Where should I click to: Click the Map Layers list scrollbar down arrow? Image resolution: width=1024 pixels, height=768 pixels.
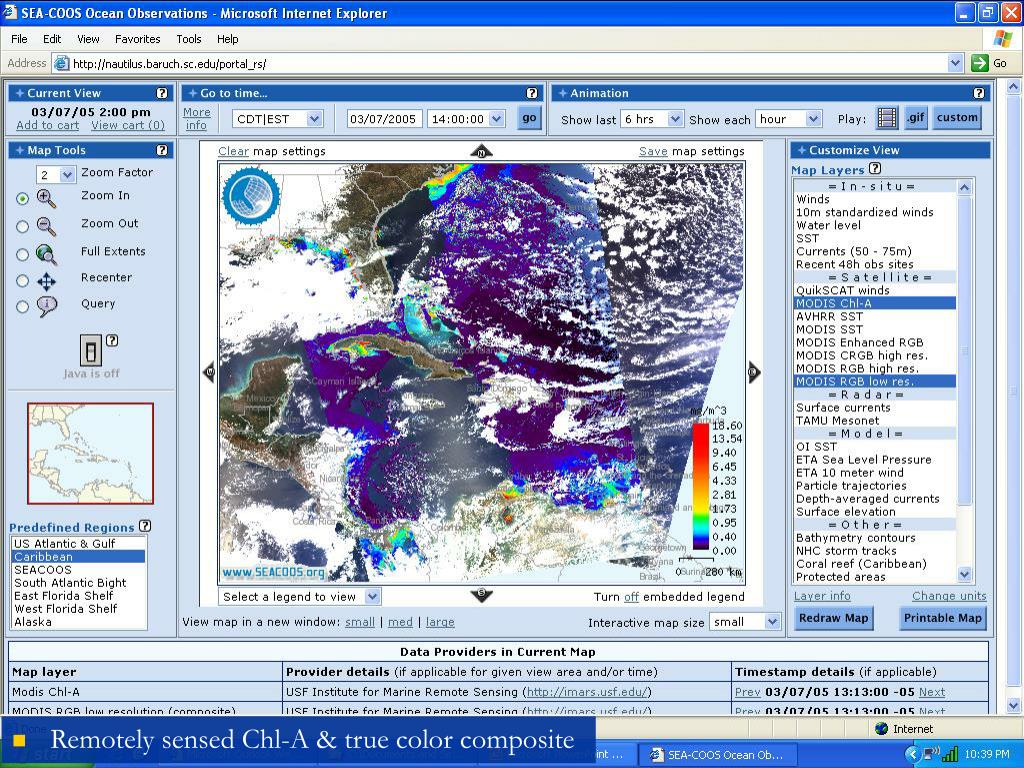[x=964, y=574]
